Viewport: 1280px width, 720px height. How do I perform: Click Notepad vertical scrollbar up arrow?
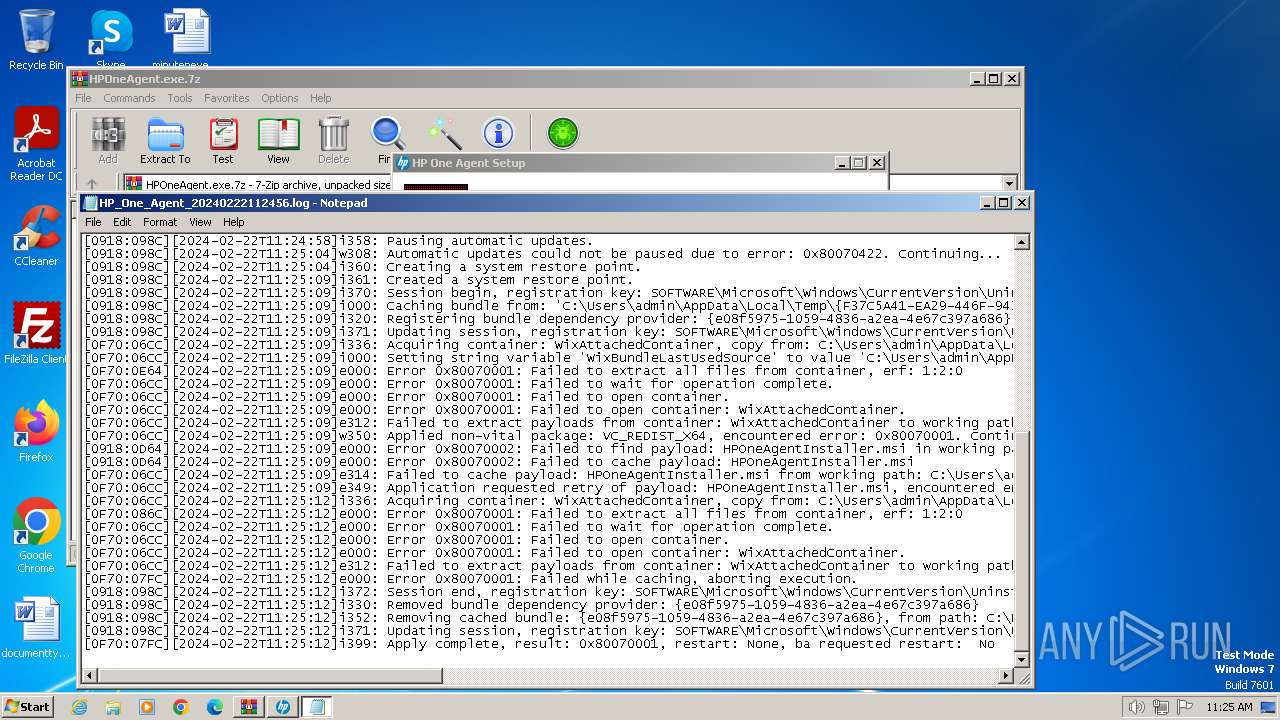click(1021, 242)
